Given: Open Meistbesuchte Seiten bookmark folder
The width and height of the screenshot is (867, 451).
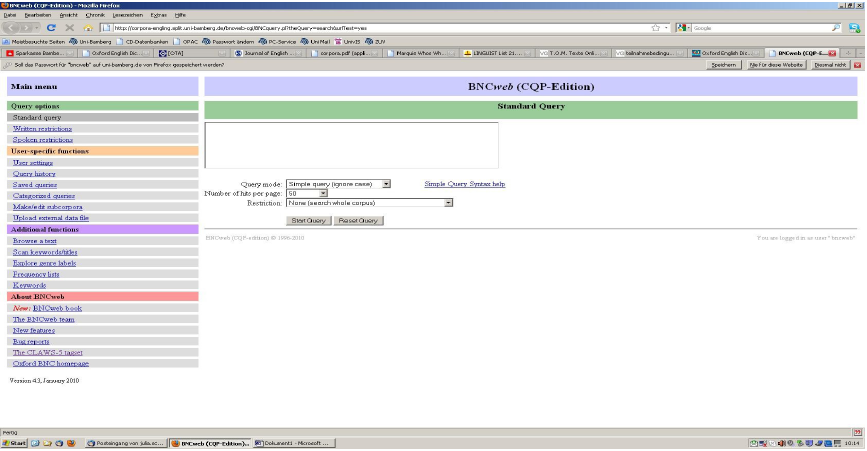Looking at the screenshot, I should [34, 41].
